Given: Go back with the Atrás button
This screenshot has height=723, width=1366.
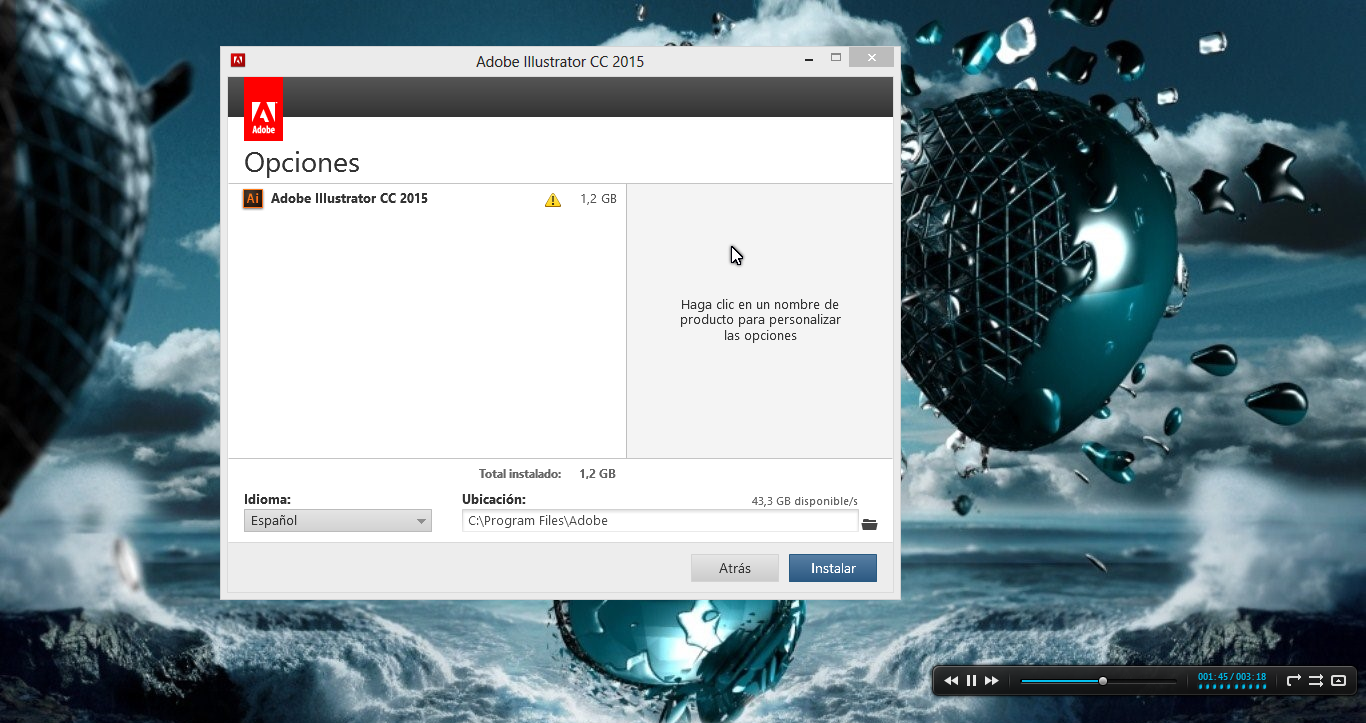Looking at the screenshot, I should coord(734,568).
